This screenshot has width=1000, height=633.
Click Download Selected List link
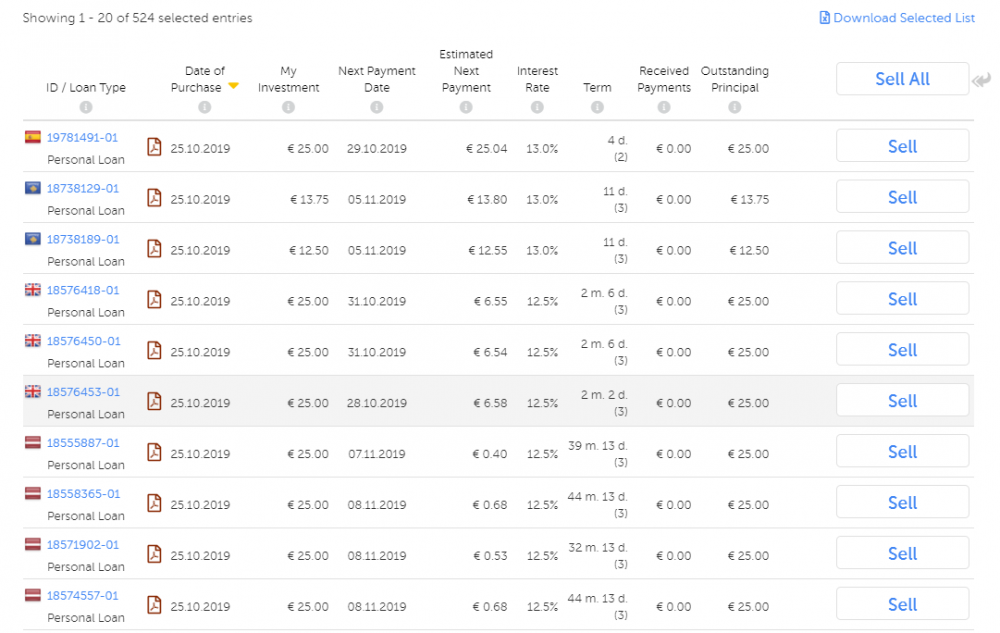pyautogui.click(x=897, y=18)
